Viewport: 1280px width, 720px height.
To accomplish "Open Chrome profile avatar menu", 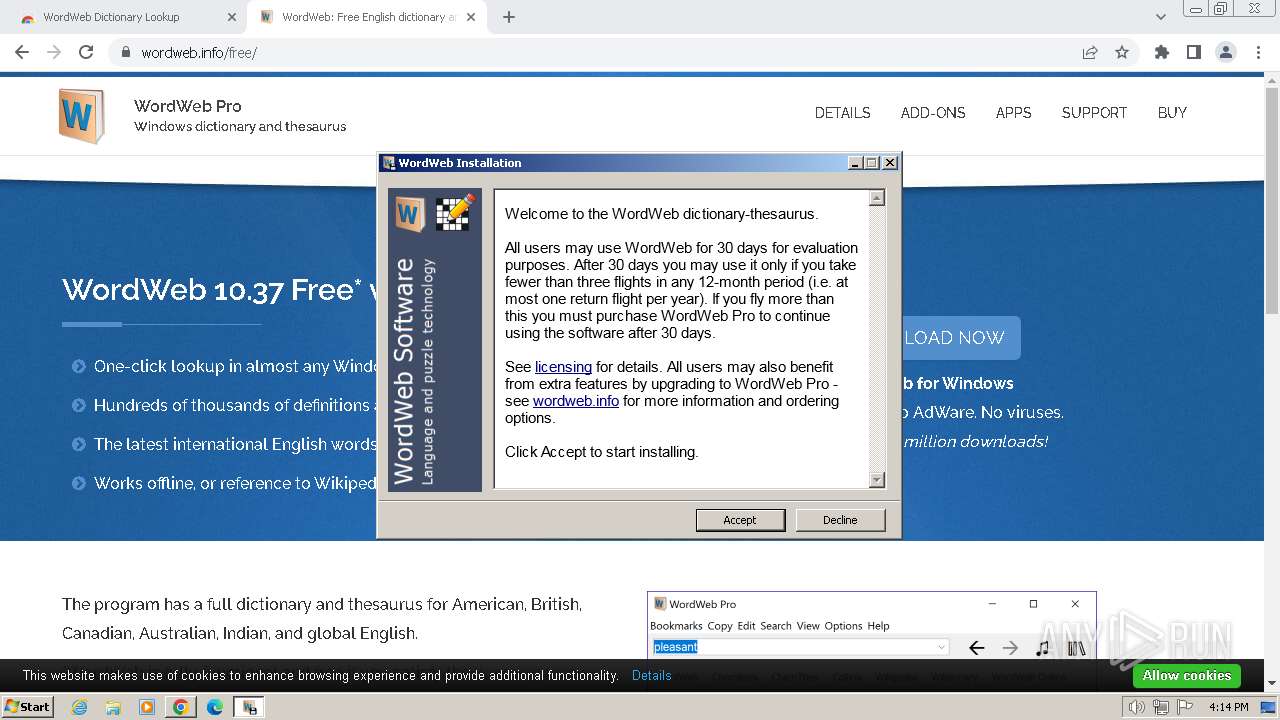I will 1225,52.
